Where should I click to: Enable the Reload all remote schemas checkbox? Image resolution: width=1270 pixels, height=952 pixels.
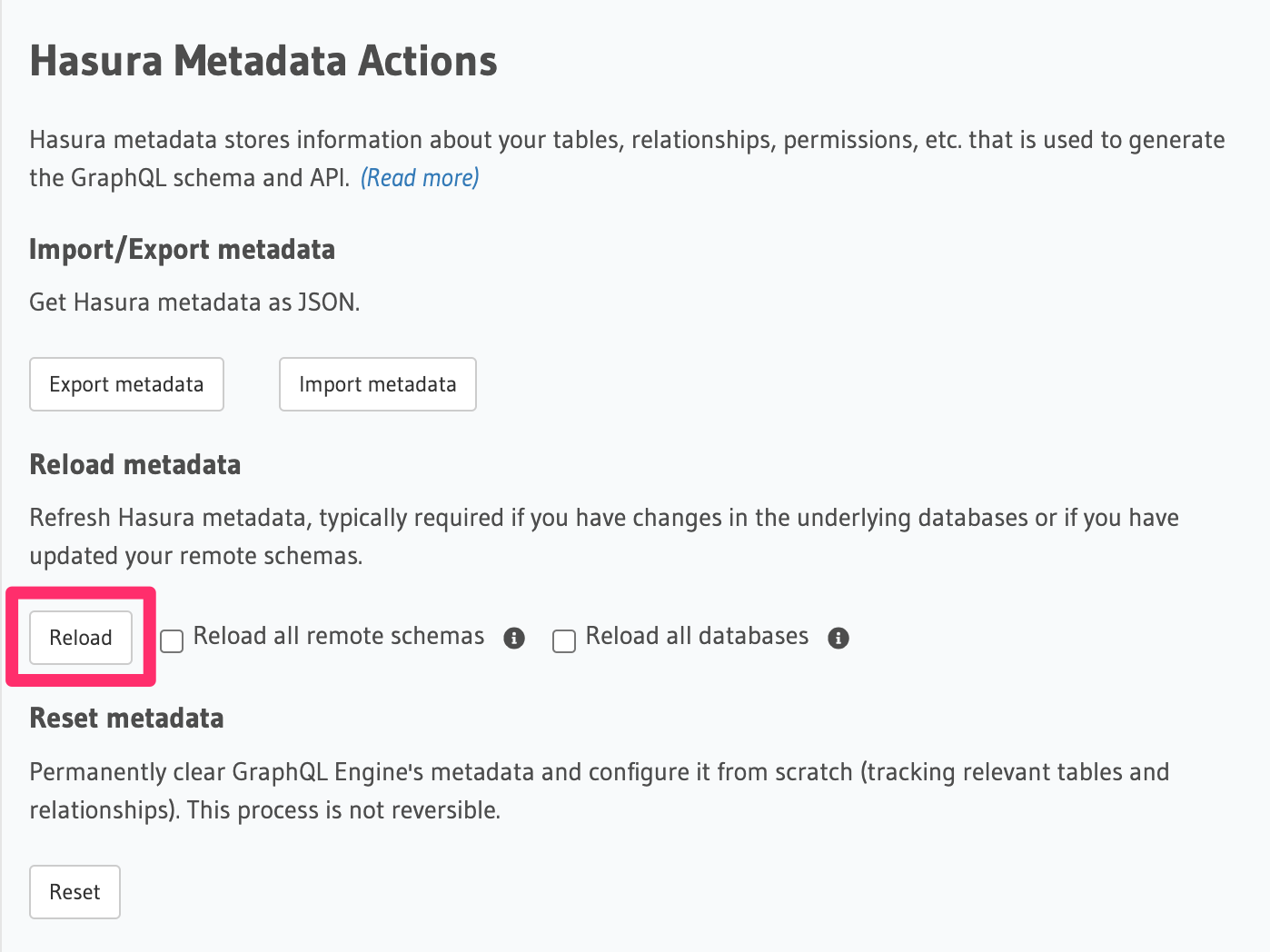click(172, 640)
